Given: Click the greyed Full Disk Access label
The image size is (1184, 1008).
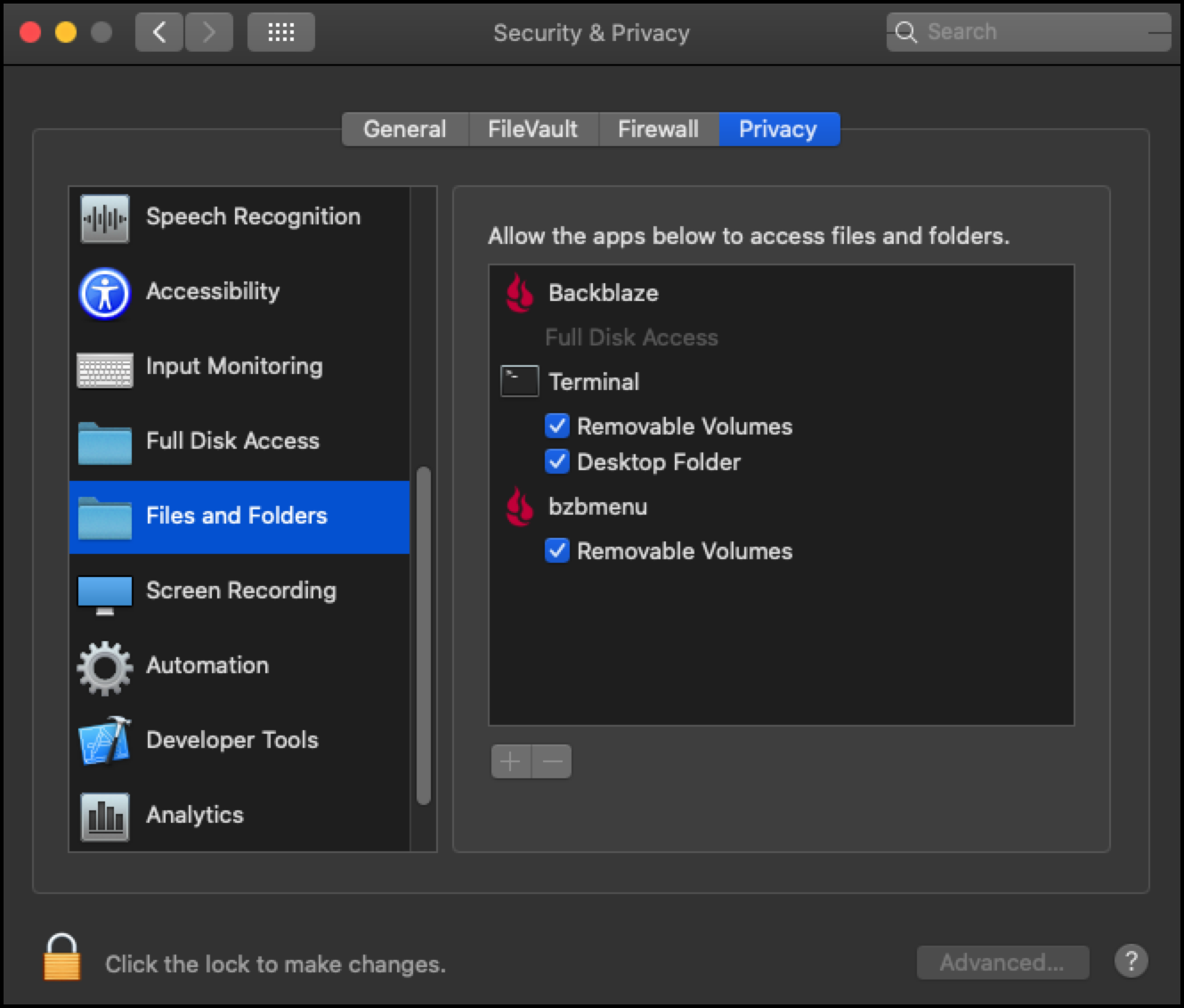Looking at the screenshot, I should click(x=631, y=337).
